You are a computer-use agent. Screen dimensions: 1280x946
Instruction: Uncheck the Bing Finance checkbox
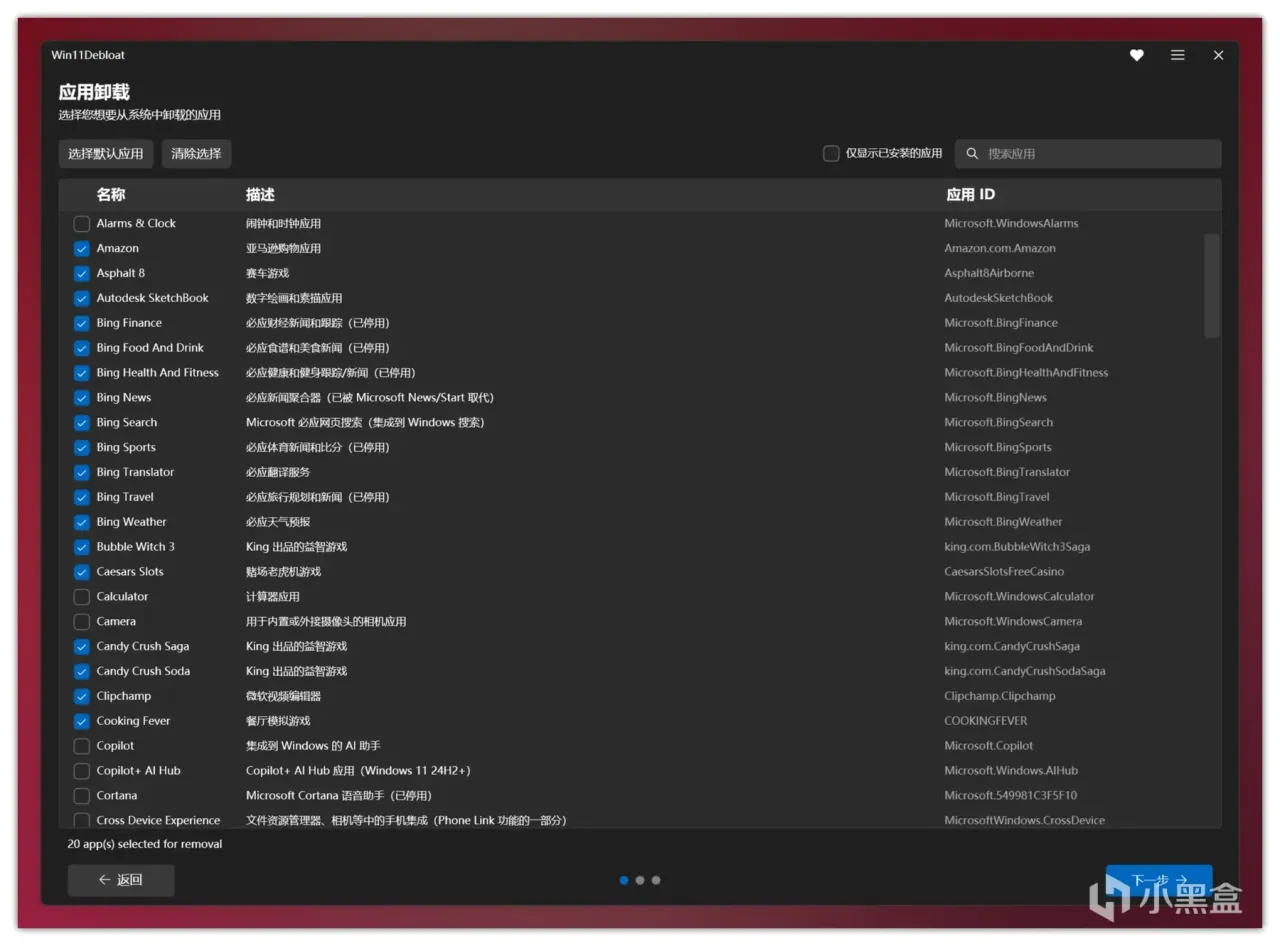[x=82, y=323]
